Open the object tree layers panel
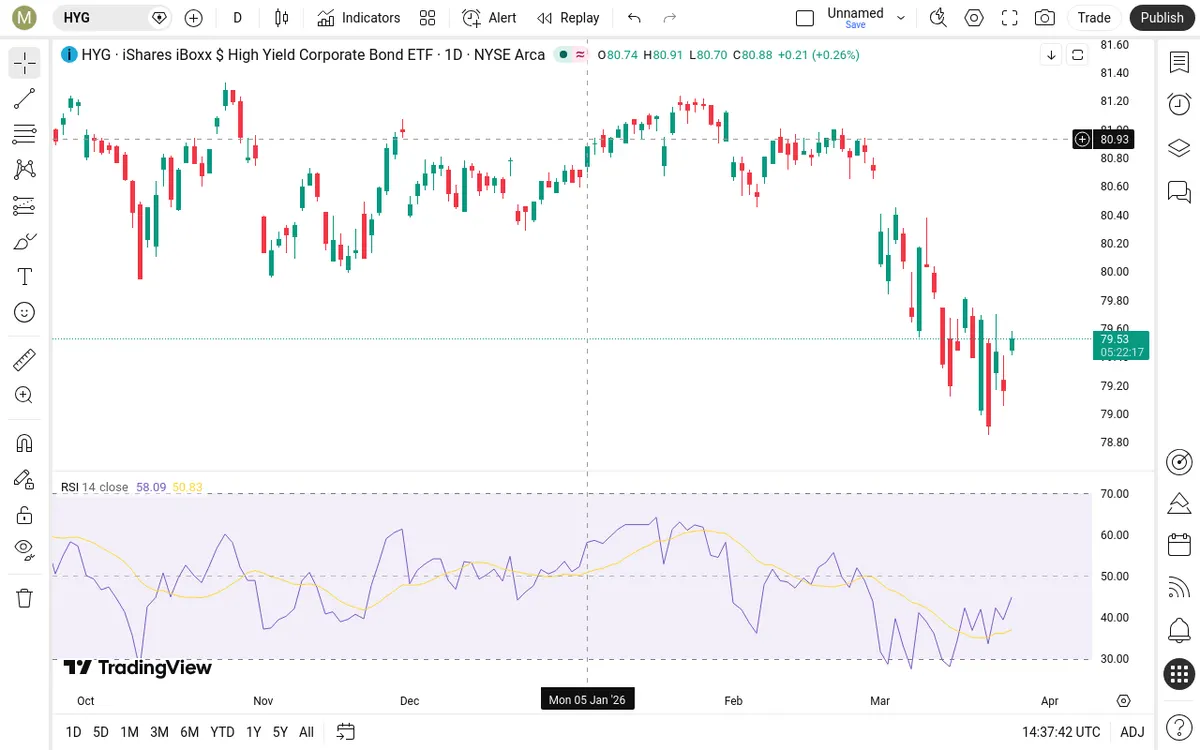Screen dimensions: 1200x750 (x=1179, y=148)
